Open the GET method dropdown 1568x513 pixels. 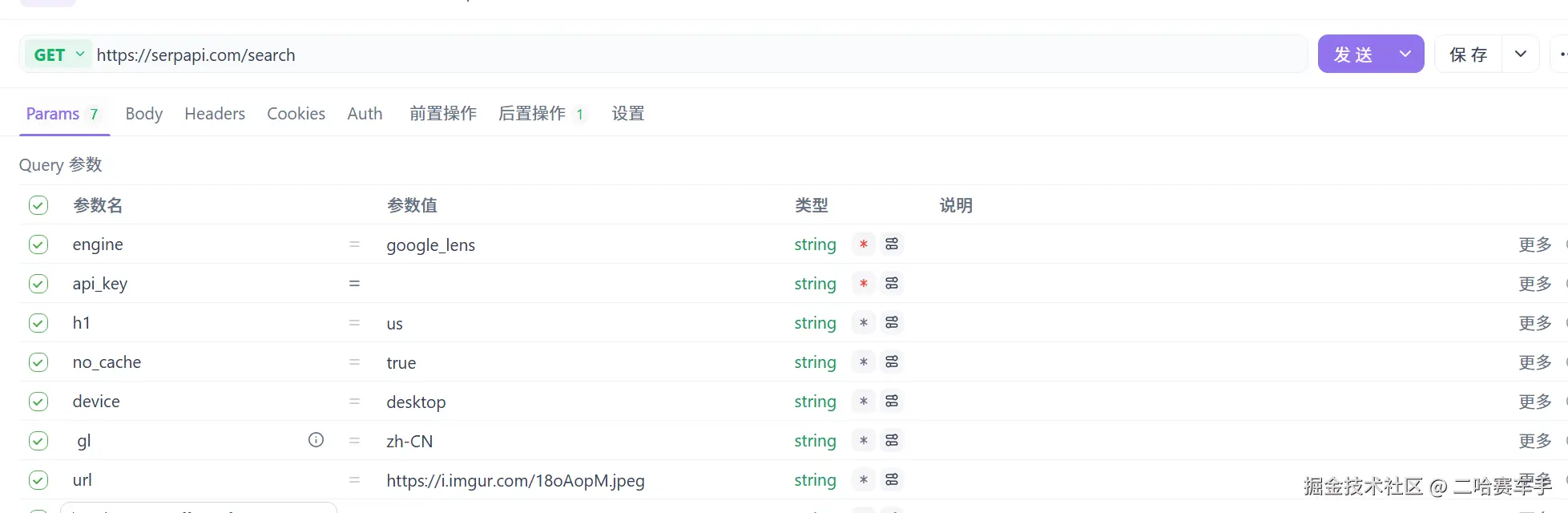(x=58, y=55)
